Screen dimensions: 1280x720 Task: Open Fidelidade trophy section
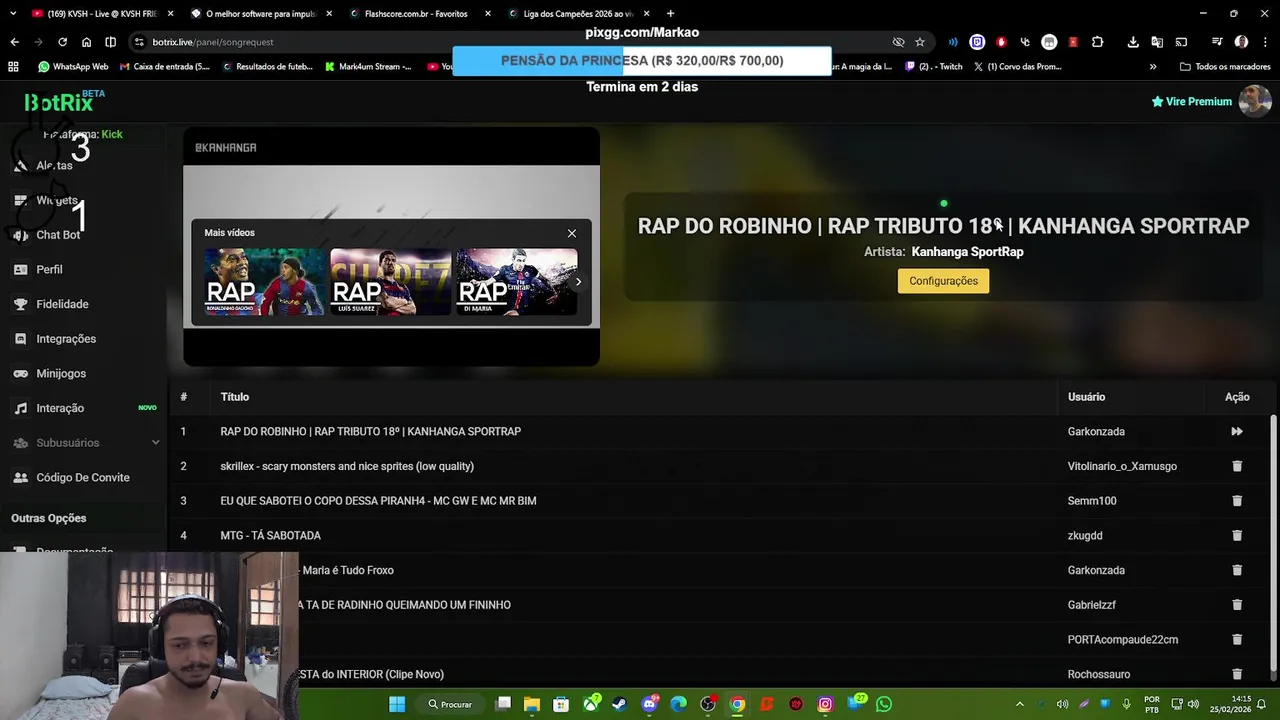tap(62, 304)
